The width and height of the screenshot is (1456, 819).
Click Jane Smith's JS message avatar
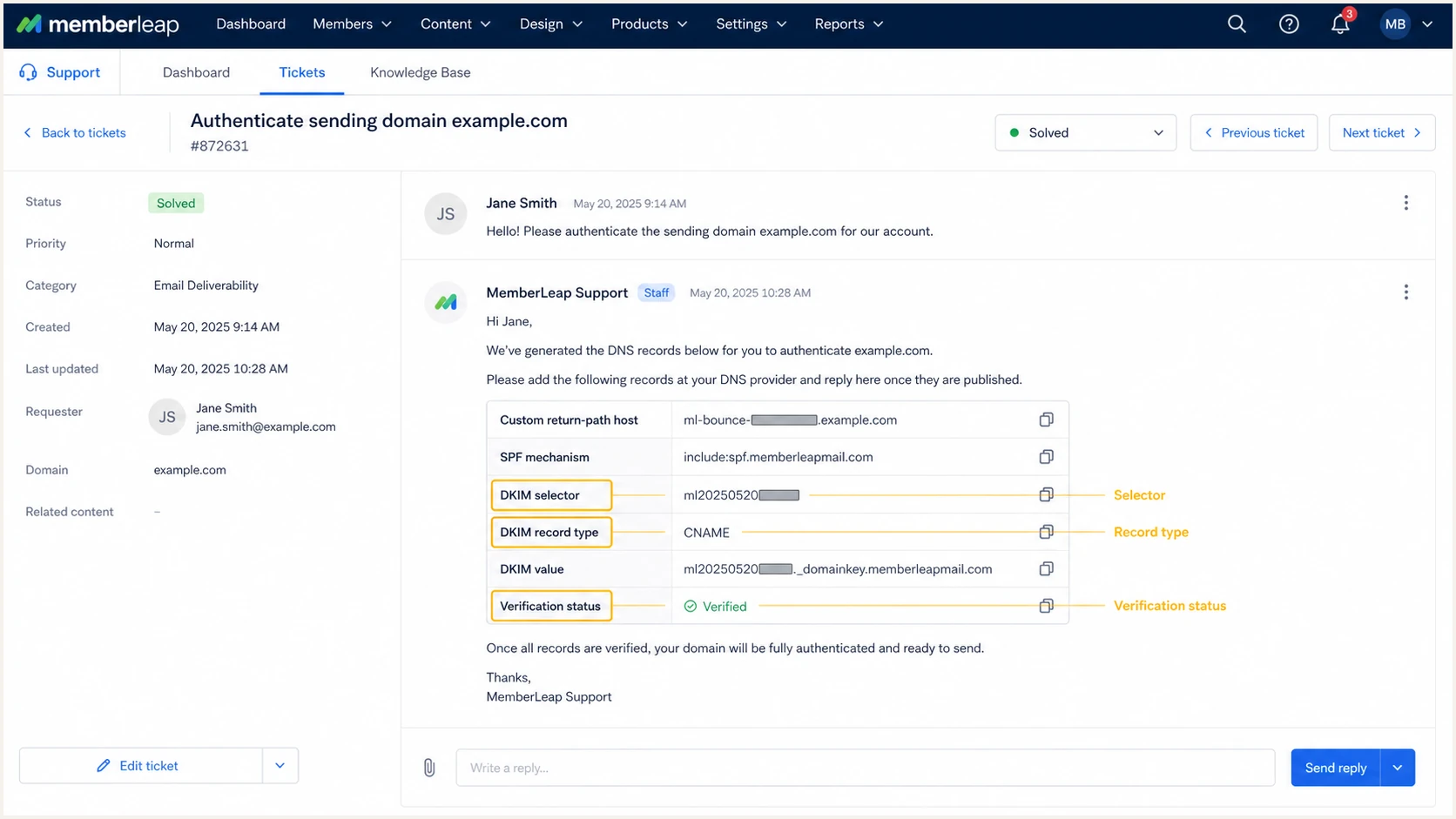tap(446, 214)
